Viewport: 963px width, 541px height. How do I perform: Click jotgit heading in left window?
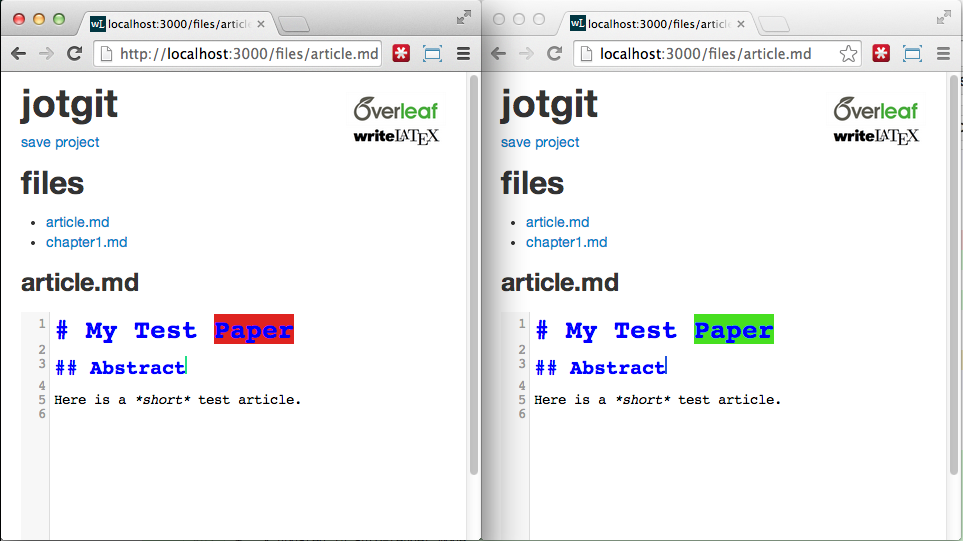[69, 105]
